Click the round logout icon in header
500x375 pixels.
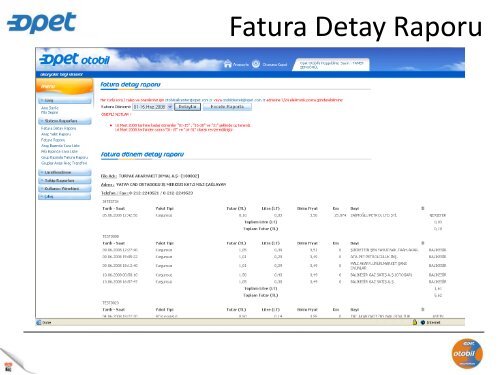(256, 64)
